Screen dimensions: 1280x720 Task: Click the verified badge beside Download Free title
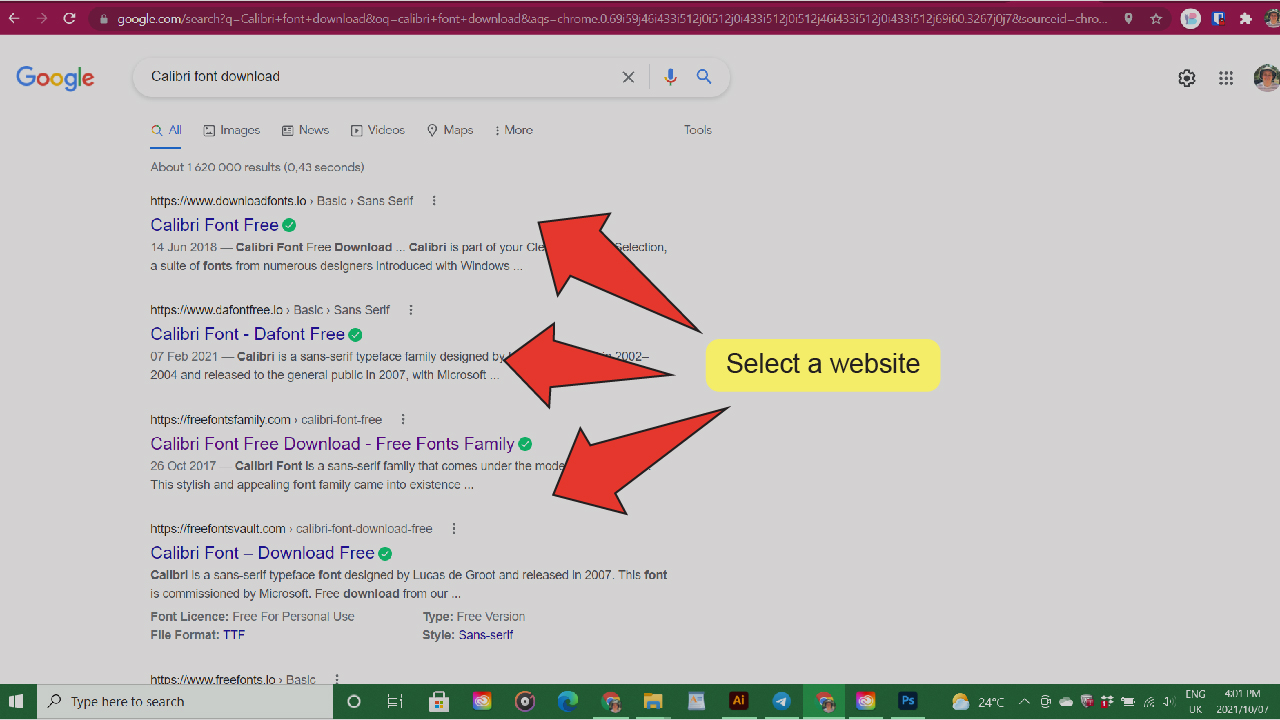coord(385,554)
